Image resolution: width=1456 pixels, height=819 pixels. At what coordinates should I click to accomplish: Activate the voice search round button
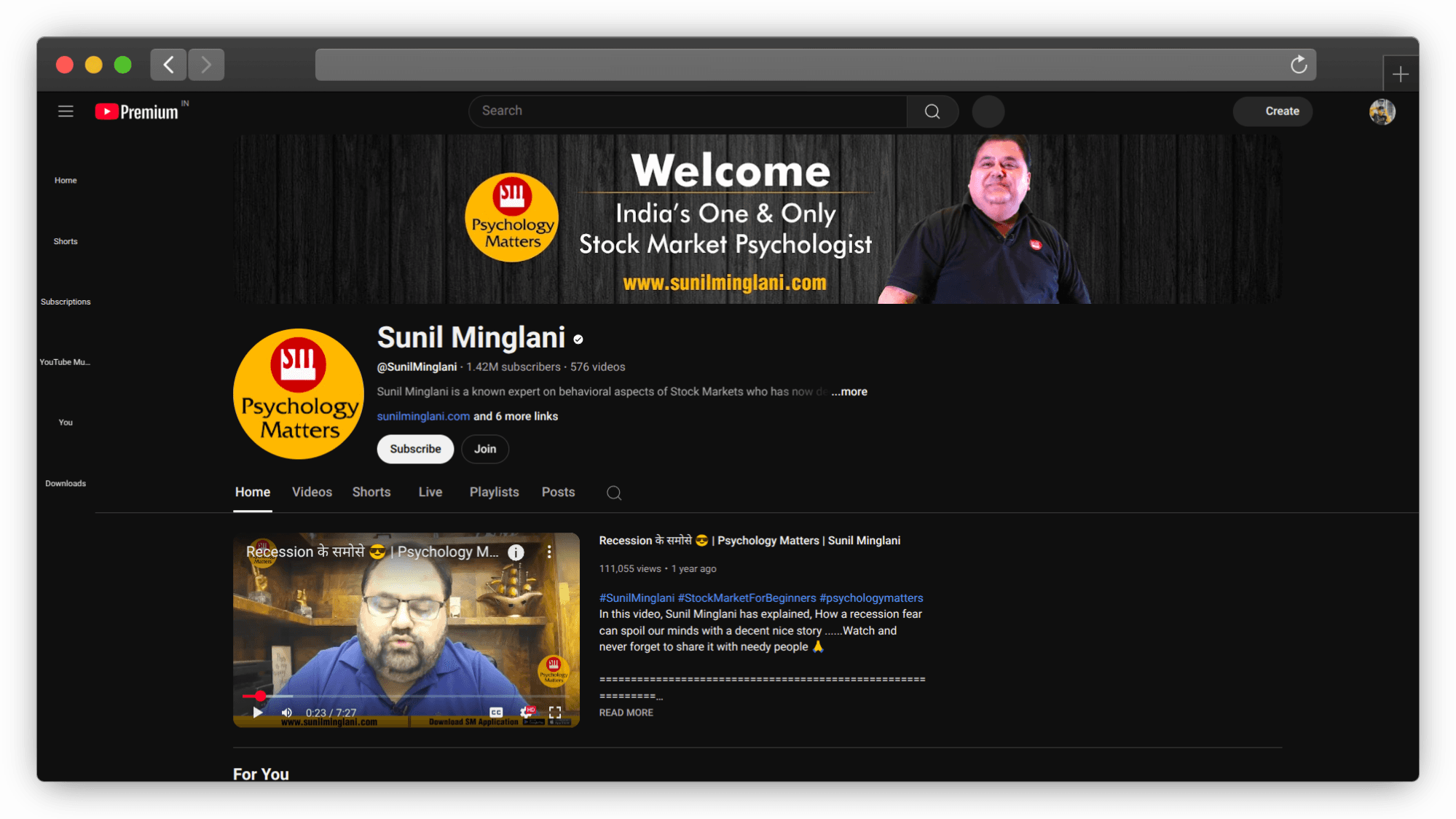(x=988, y=111)
